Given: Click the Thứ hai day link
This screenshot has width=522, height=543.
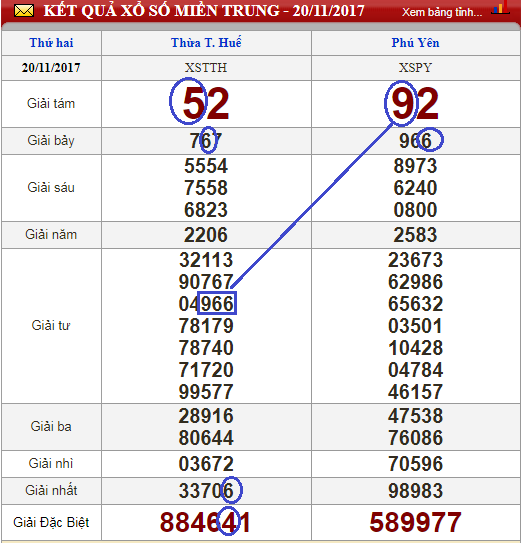Looking at the screenshot, I should (51, 43).
